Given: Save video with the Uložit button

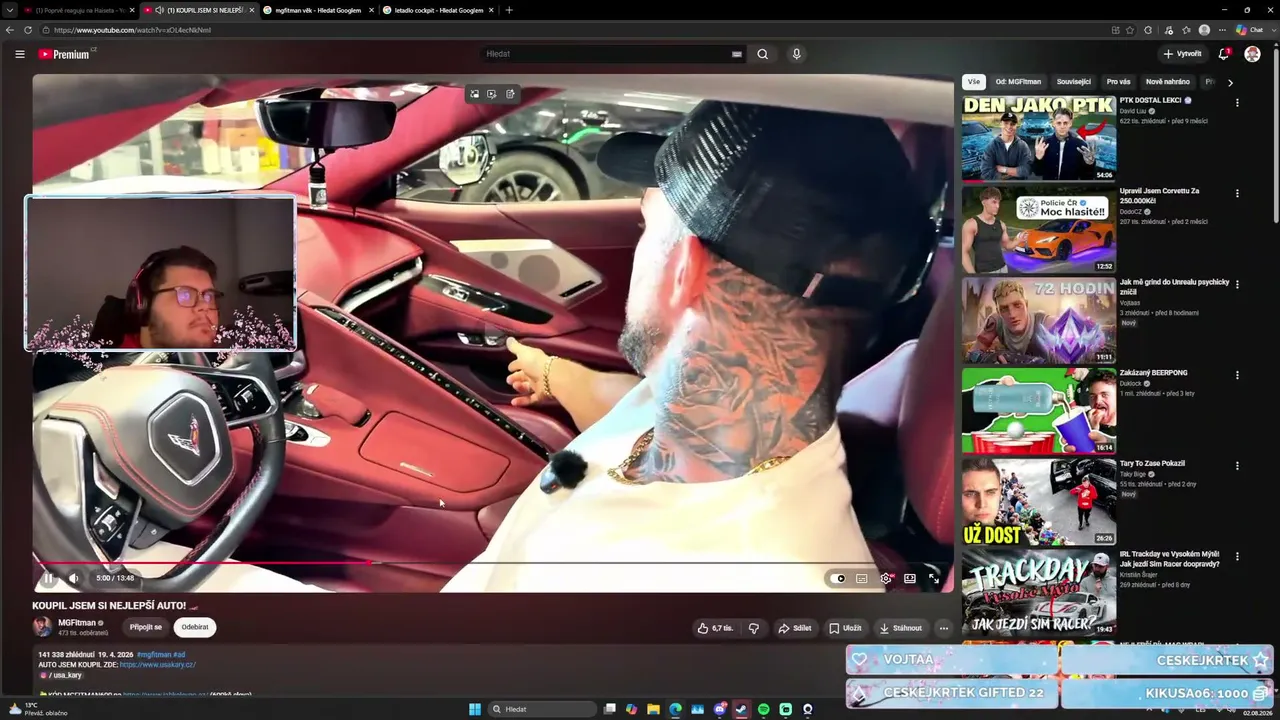Looking at the screenshot, I should pyautogui.click(x=845, y=628).
